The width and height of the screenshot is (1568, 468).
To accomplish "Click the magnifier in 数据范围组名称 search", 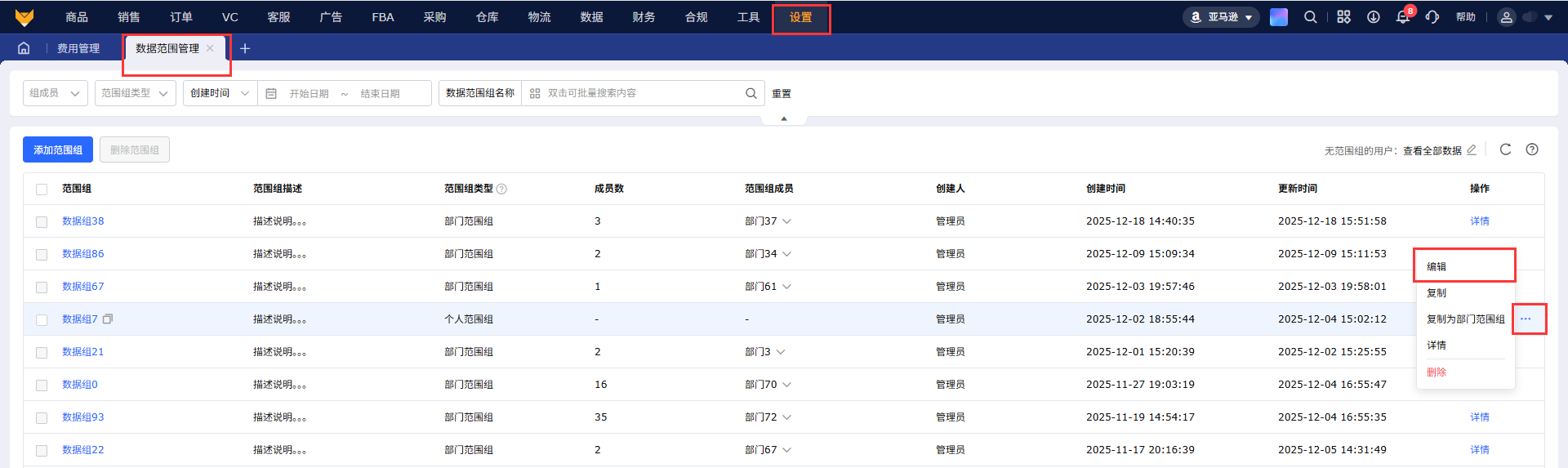I will 751,93.
